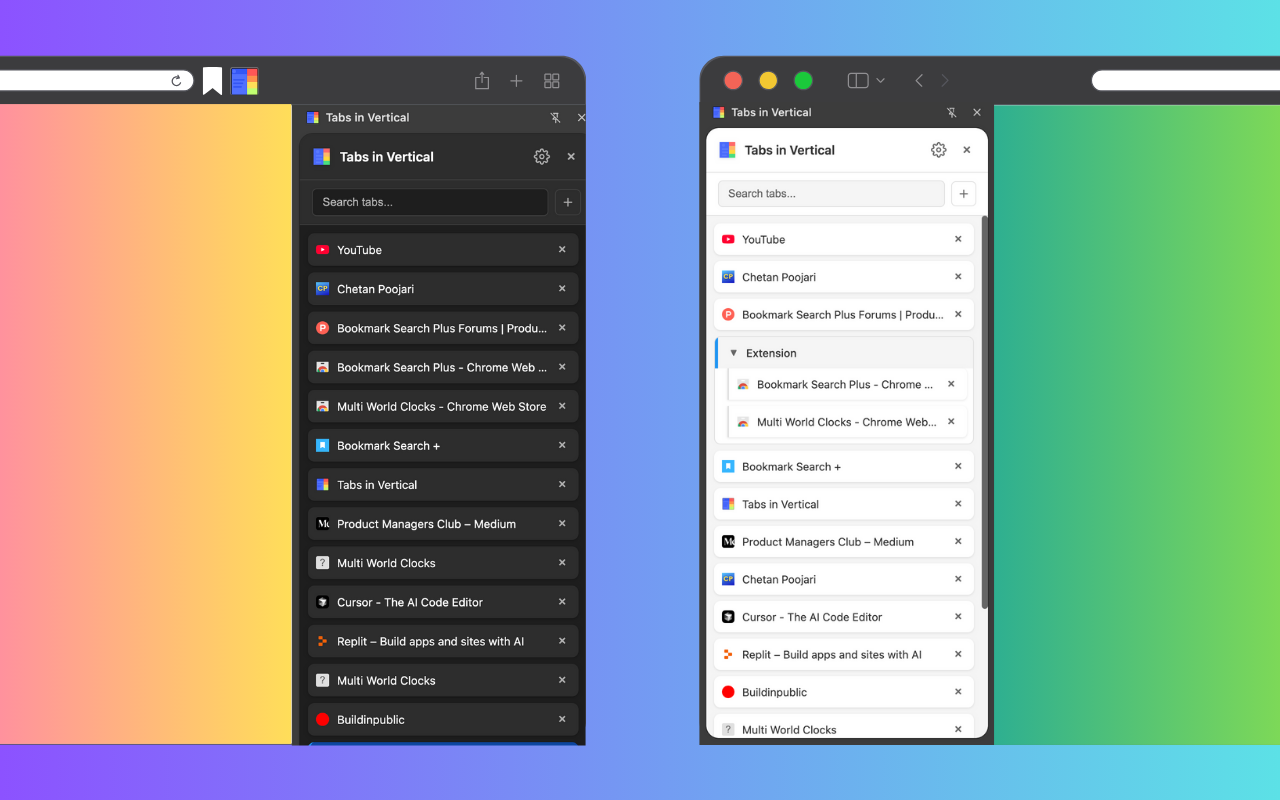Viewport: 1280px width, 800px height.
Task: Close Bookmark Search + tab in light panel
Action: [958, 466]
